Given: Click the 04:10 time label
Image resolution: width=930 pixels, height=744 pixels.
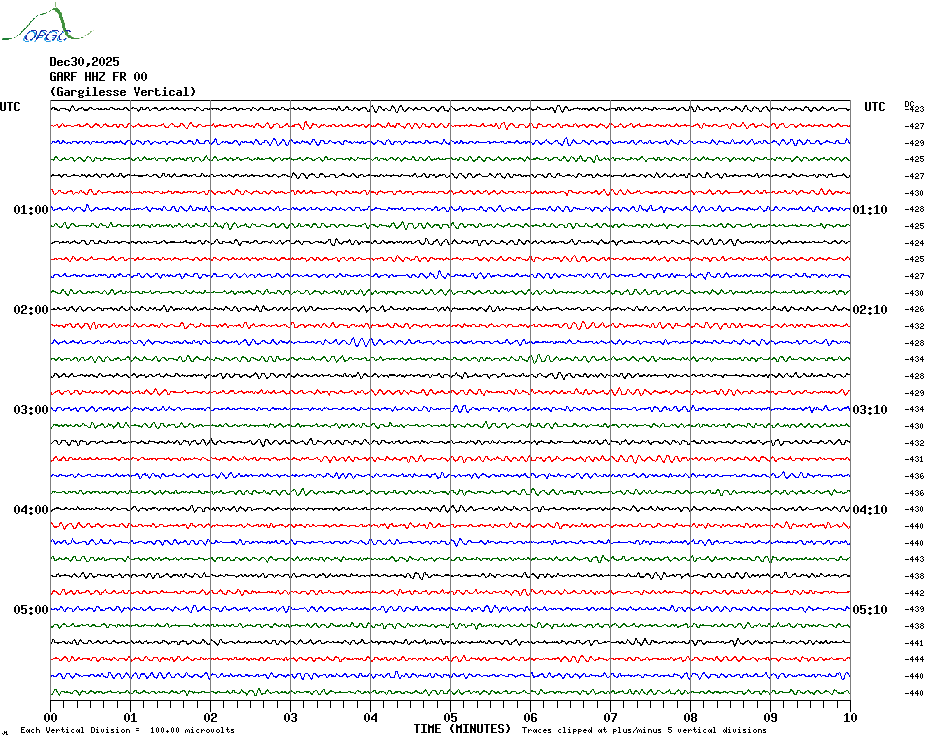Looking at the screenshot, I should [870, 510].
